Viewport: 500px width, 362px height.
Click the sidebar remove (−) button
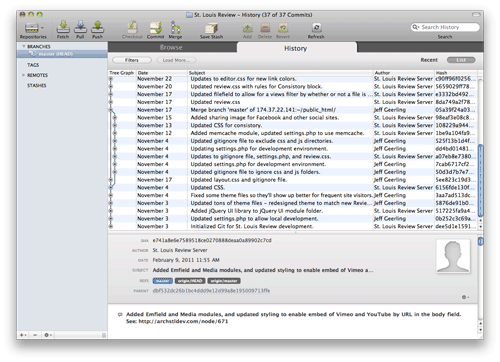pos(35,335)
